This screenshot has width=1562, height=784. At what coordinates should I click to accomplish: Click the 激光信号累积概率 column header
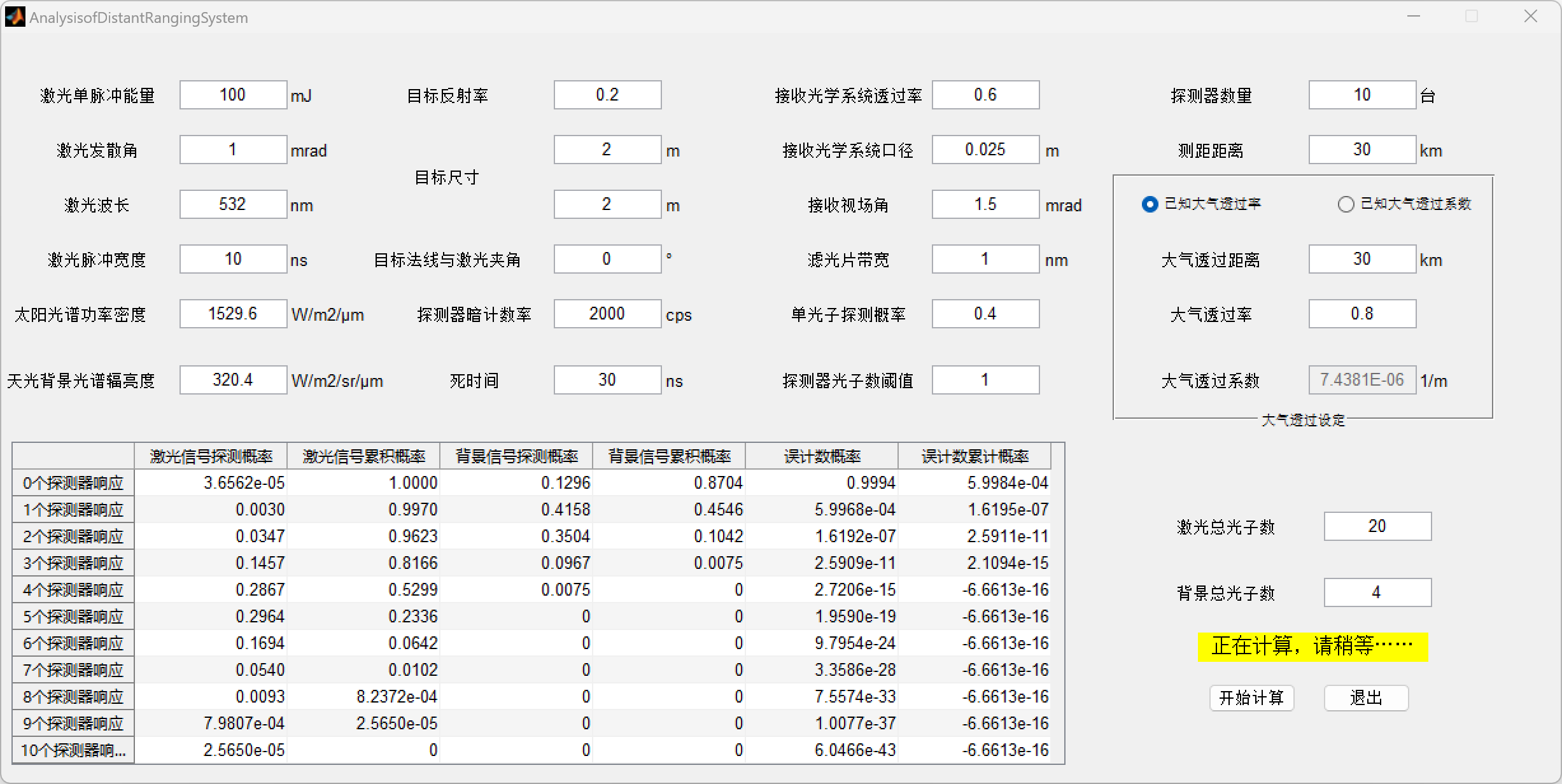pyautogui.click(x=363, y=456)
